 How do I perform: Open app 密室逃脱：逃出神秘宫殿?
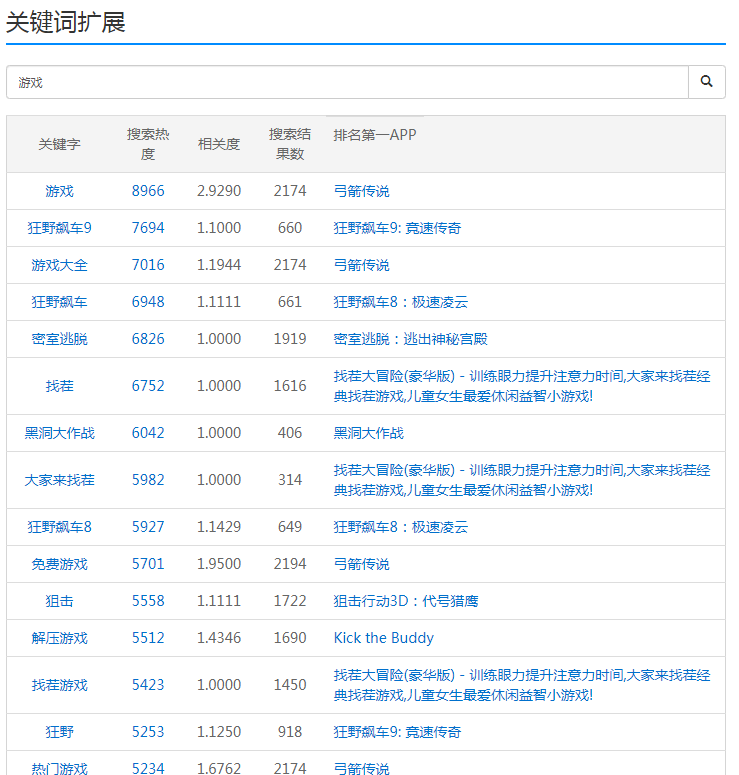(x=410, y=339)
